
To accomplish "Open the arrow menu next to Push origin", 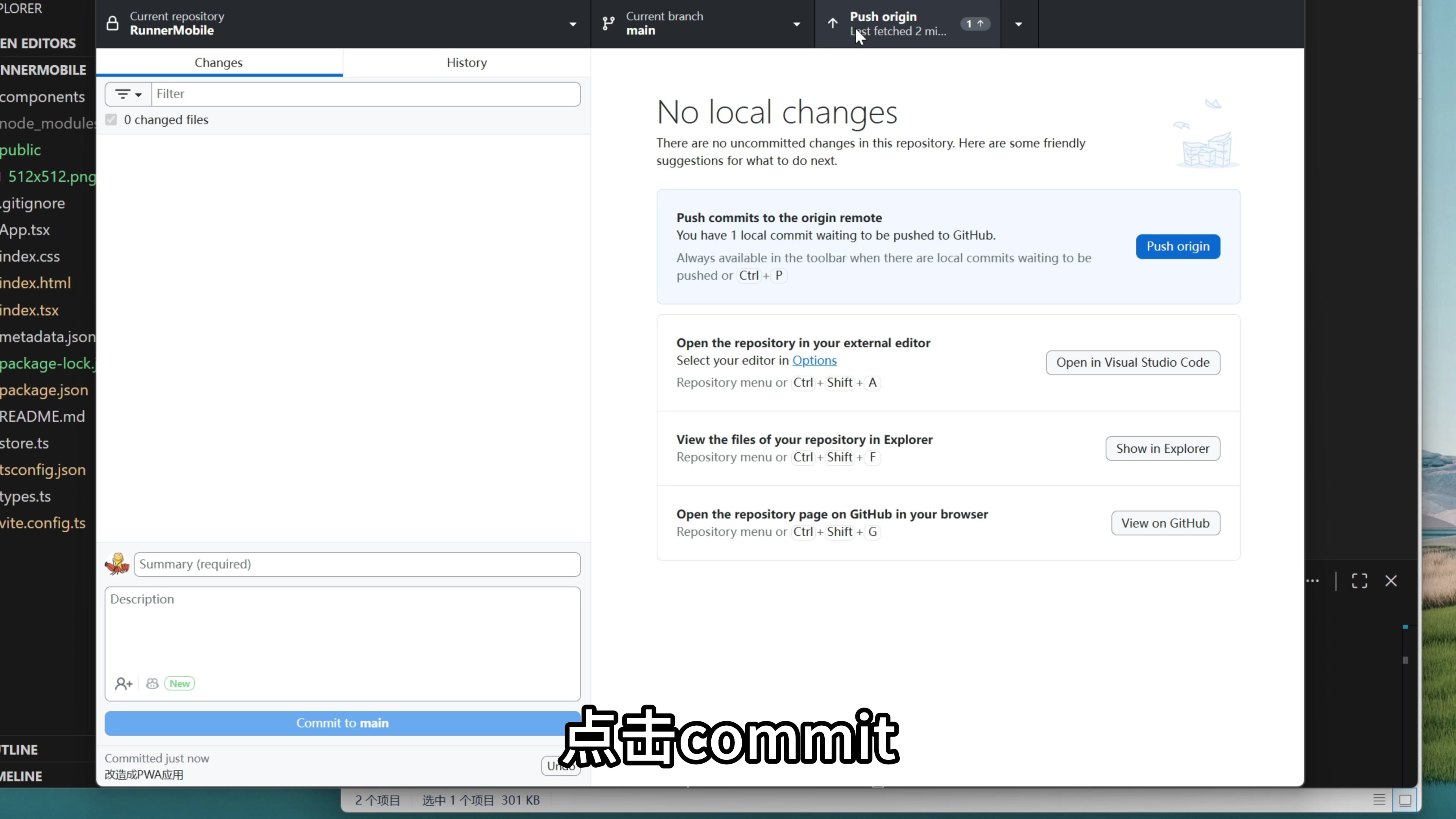I will (1018, 24).
